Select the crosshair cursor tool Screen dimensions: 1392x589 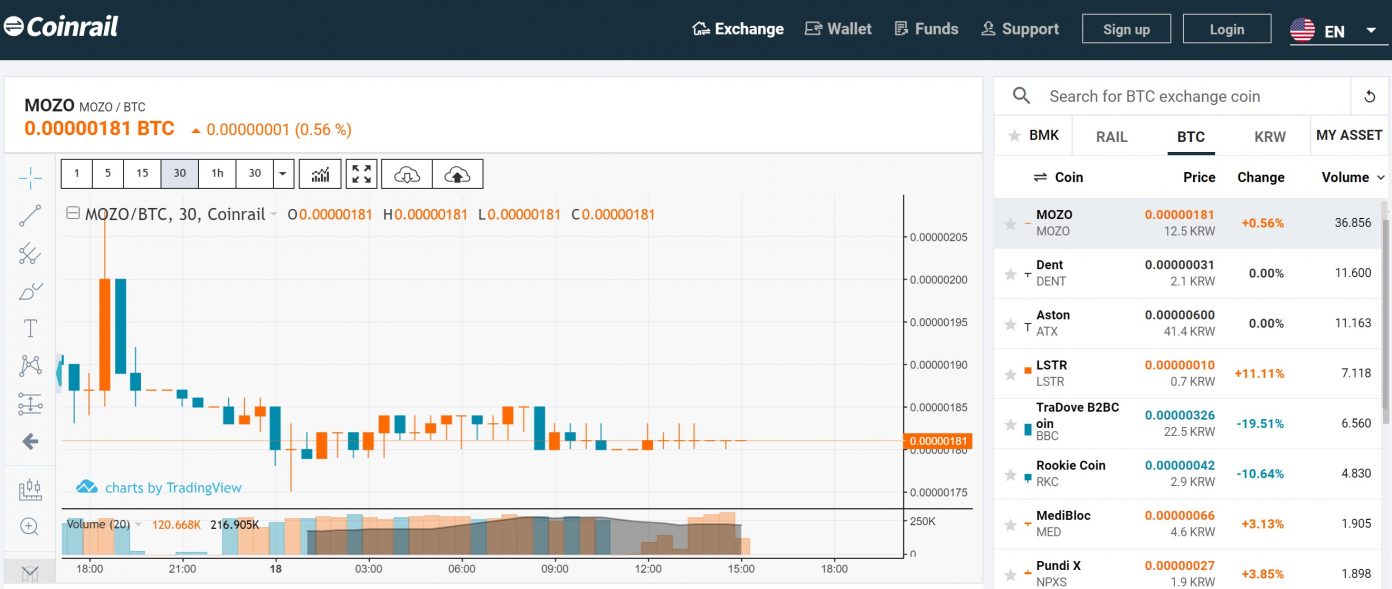(30, 178)
